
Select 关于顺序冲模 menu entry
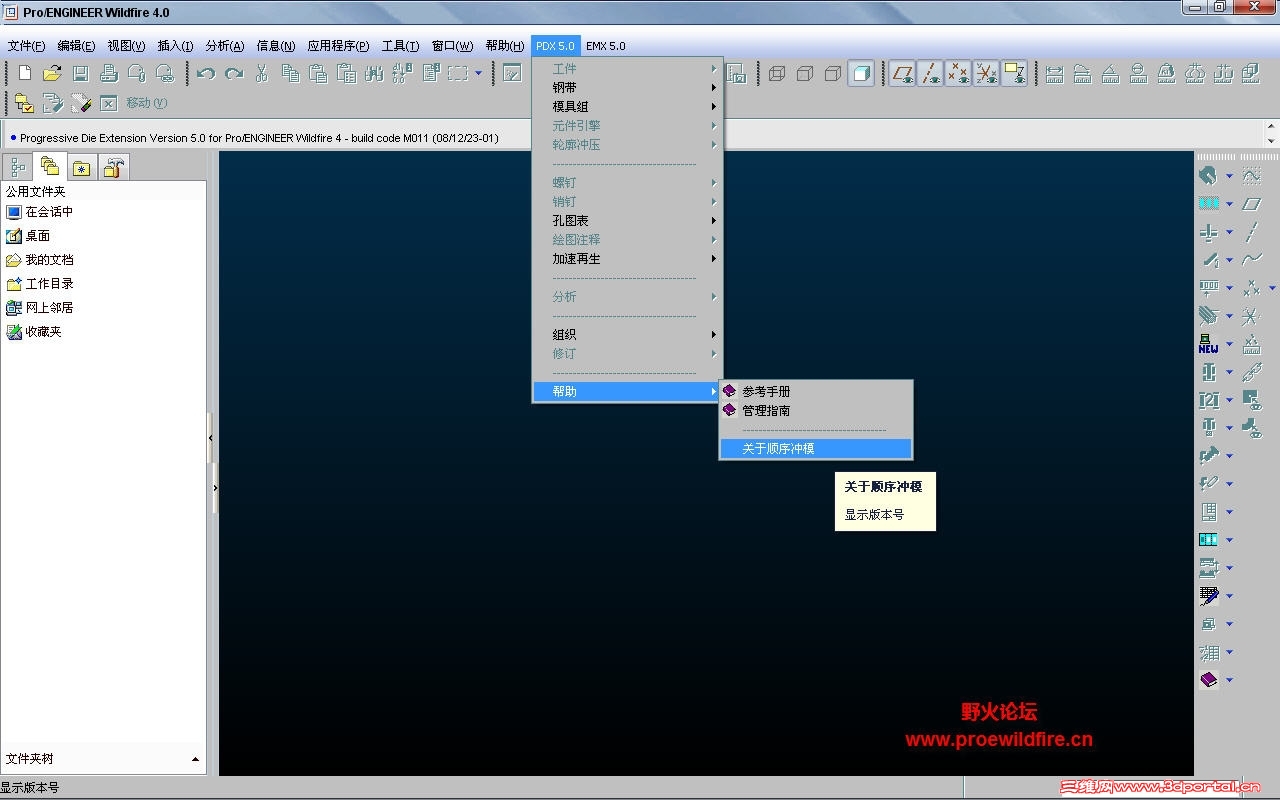click(816, 449)
